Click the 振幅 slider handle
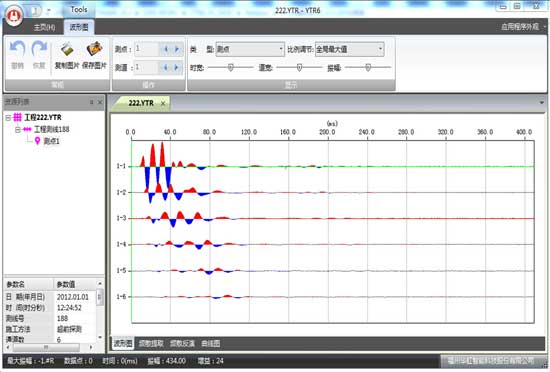Screen dimensions: 550x372 click(368, 67)
